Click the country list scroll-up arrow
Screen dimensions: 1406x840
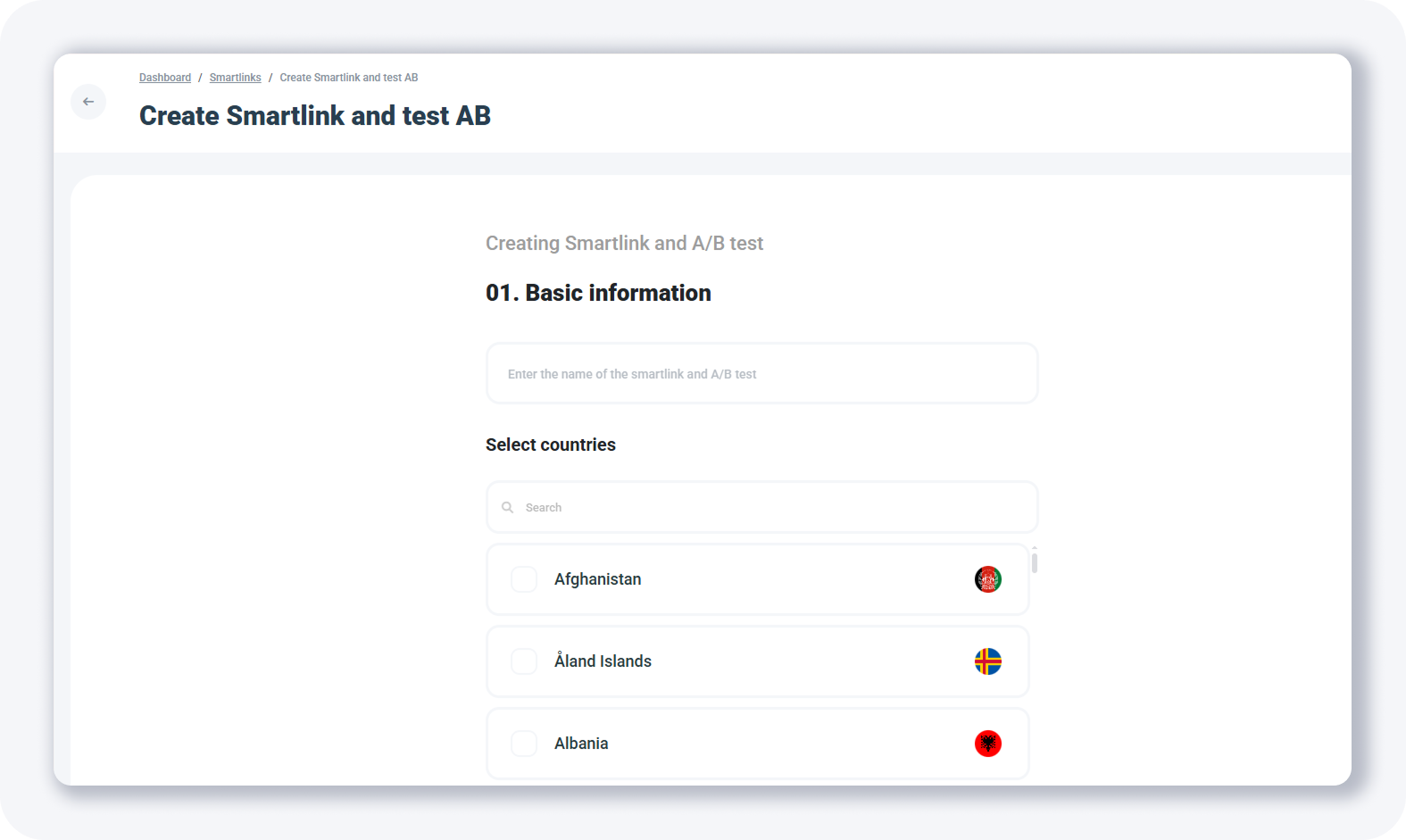(x=1035, y=548)
